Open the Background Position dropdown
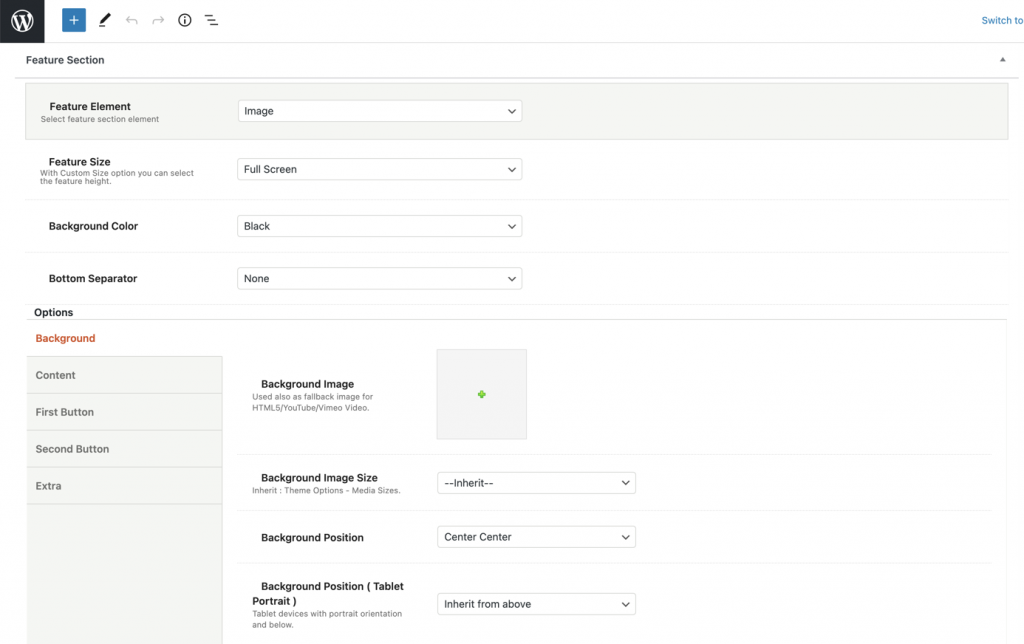Screen dimensions: 1024x644 (536, 537)
